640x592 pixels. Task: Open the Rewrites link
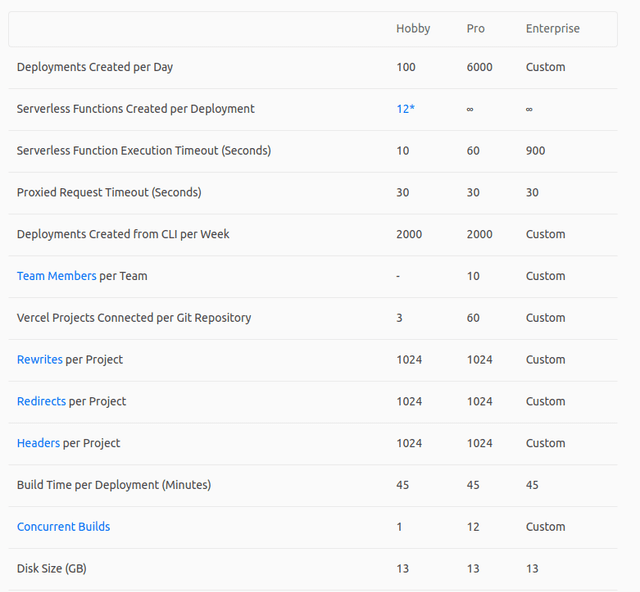(x=40, y=360)
